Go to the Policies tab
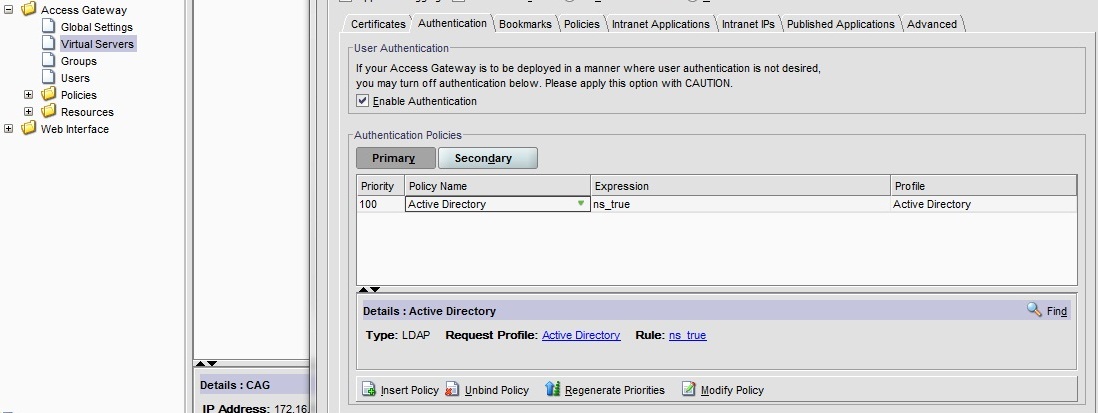Viewport: 1098px width, 413px height. (582, 24)
